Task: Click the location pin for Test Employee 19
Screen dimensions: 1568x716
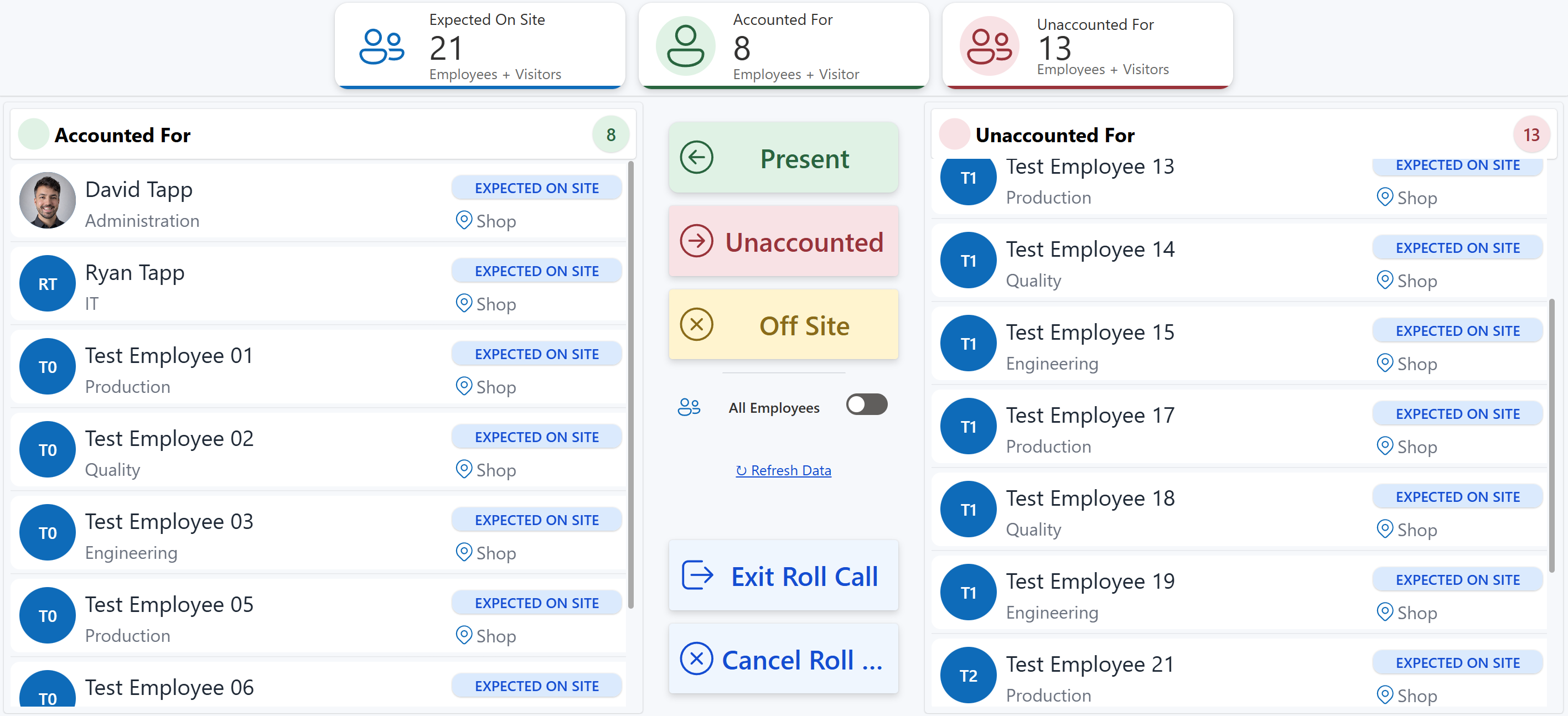Action: 1384,612
